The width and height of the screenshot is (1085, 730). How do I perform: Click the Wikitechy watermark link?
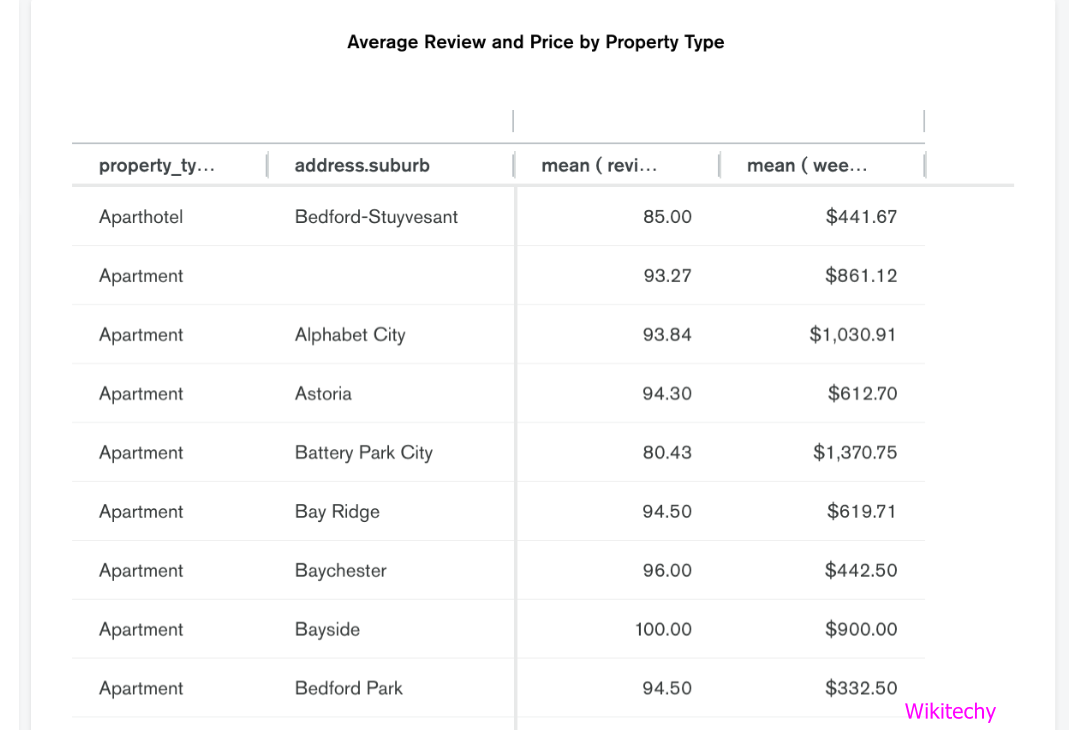point(950,712)
